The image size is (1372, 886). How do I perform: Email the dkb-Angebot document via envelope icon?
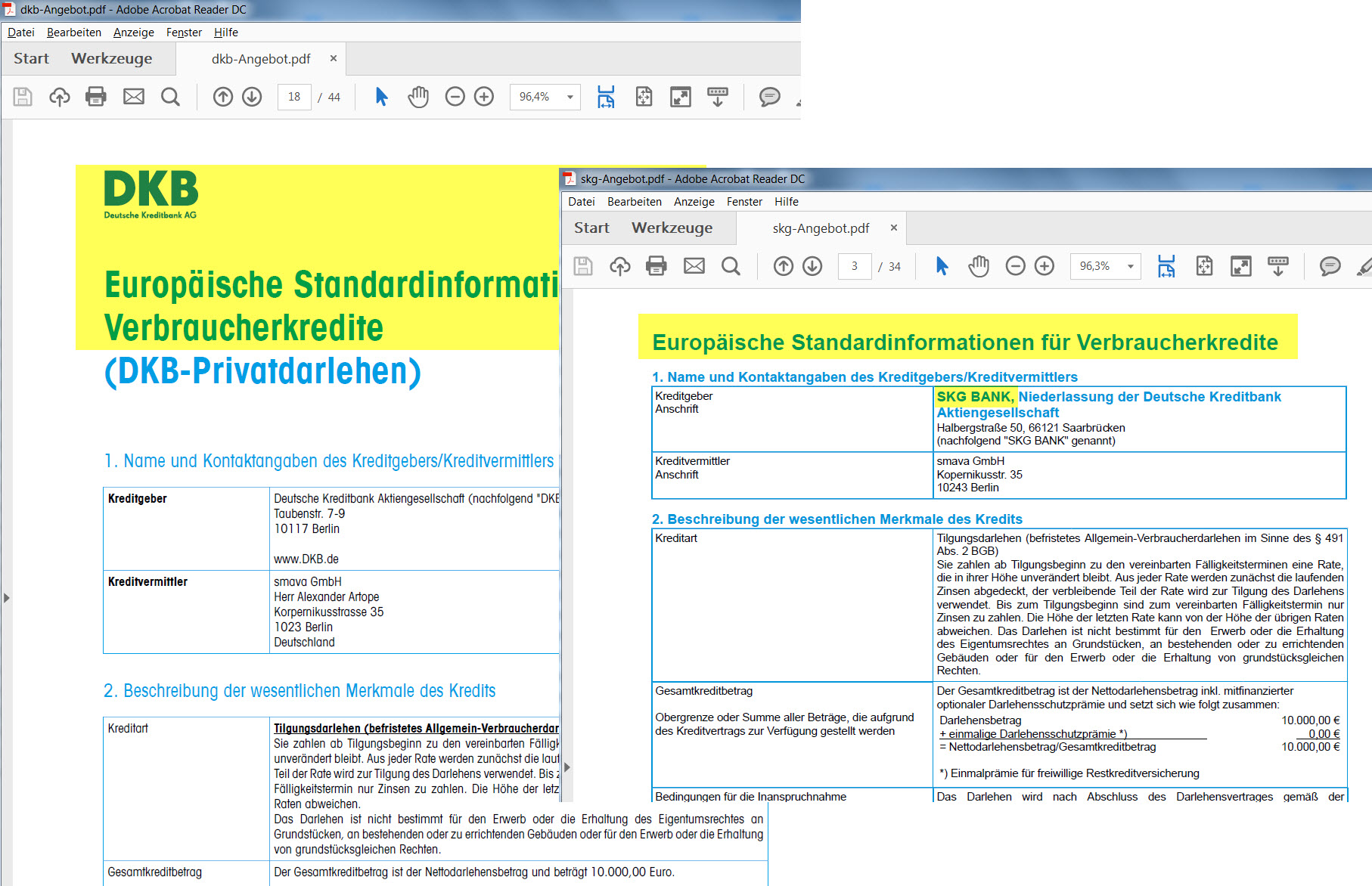(134, 97)
